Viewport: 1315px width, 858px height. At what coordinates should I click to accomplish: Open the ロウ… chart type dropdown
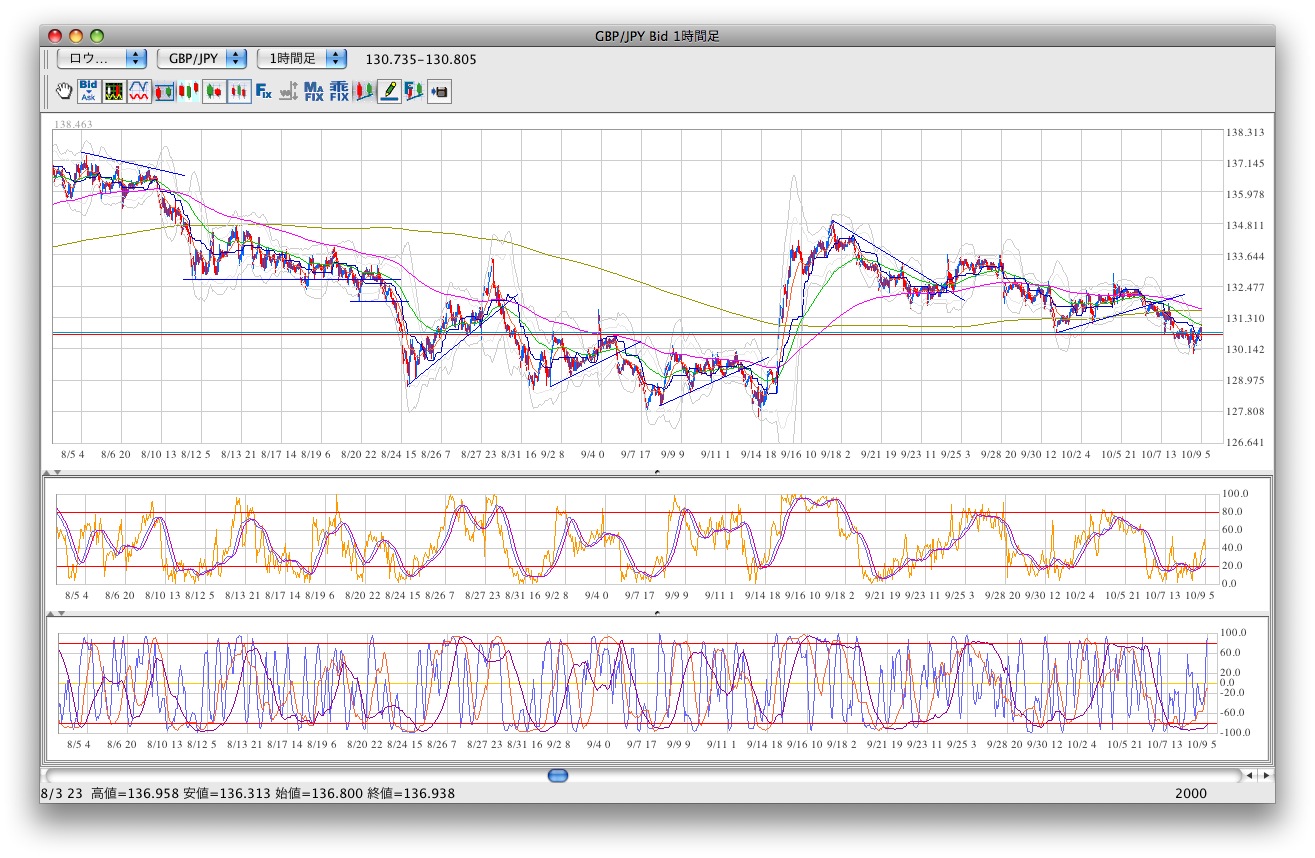(103, 59)
